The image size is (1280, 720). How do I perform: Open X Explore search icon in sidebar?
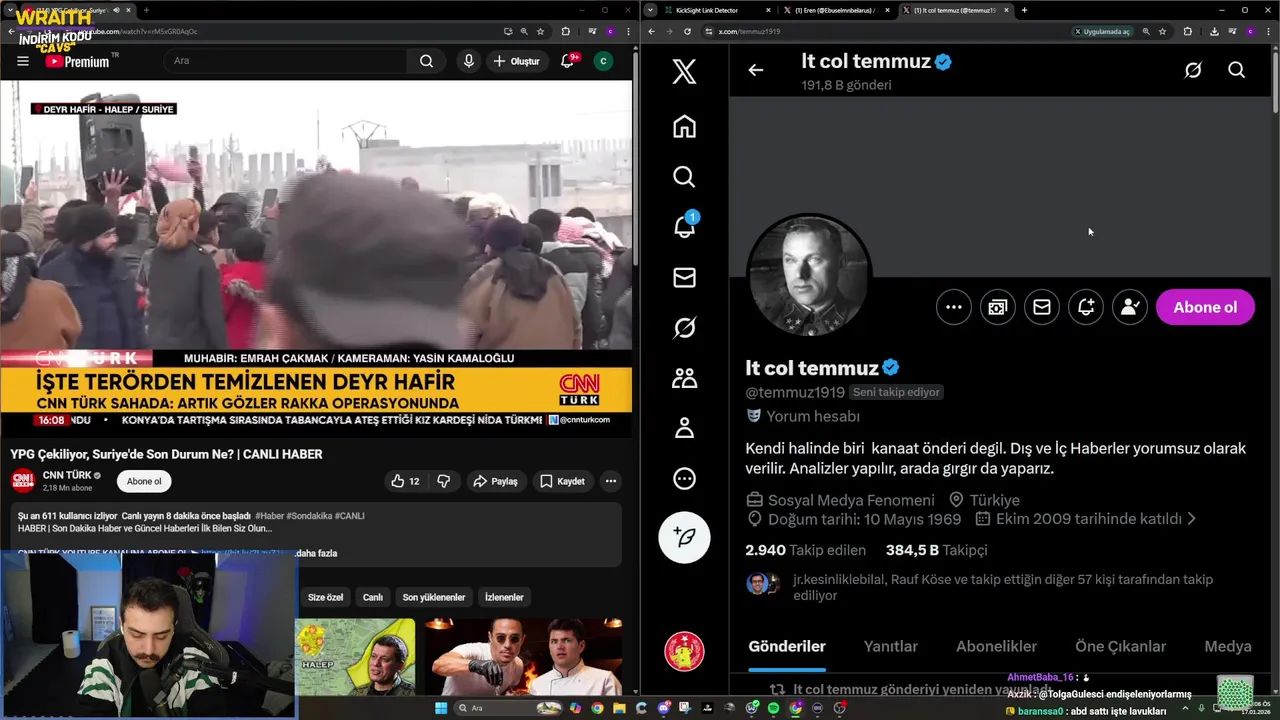coord(684,177)
